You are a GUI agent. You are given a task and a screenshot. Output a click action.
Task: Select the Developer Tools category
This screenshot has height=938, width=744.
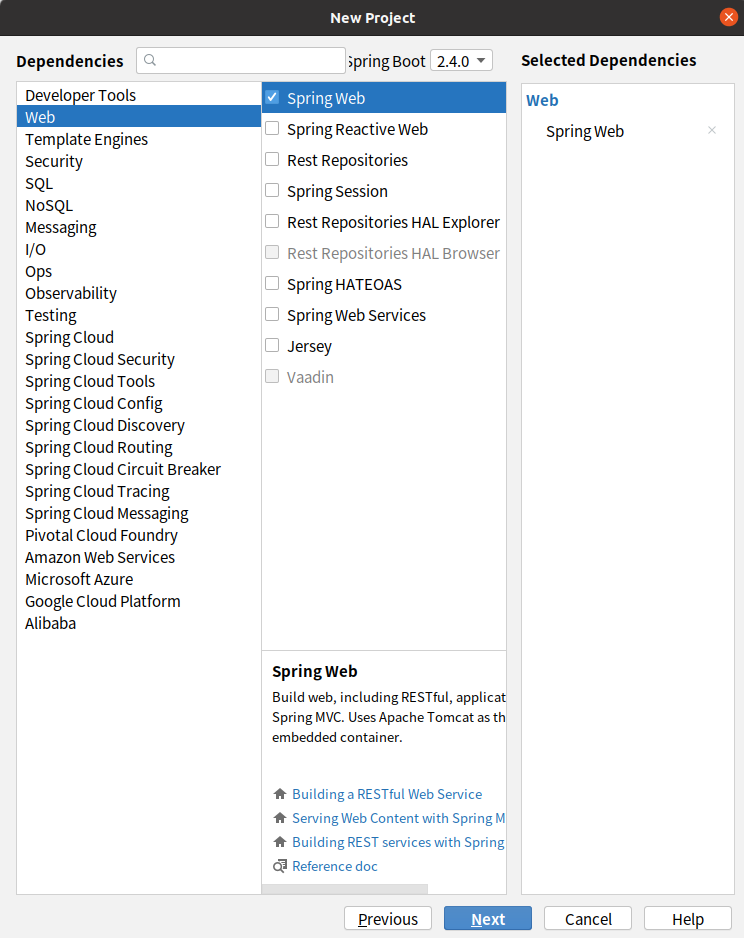click(x=139, y=95)
